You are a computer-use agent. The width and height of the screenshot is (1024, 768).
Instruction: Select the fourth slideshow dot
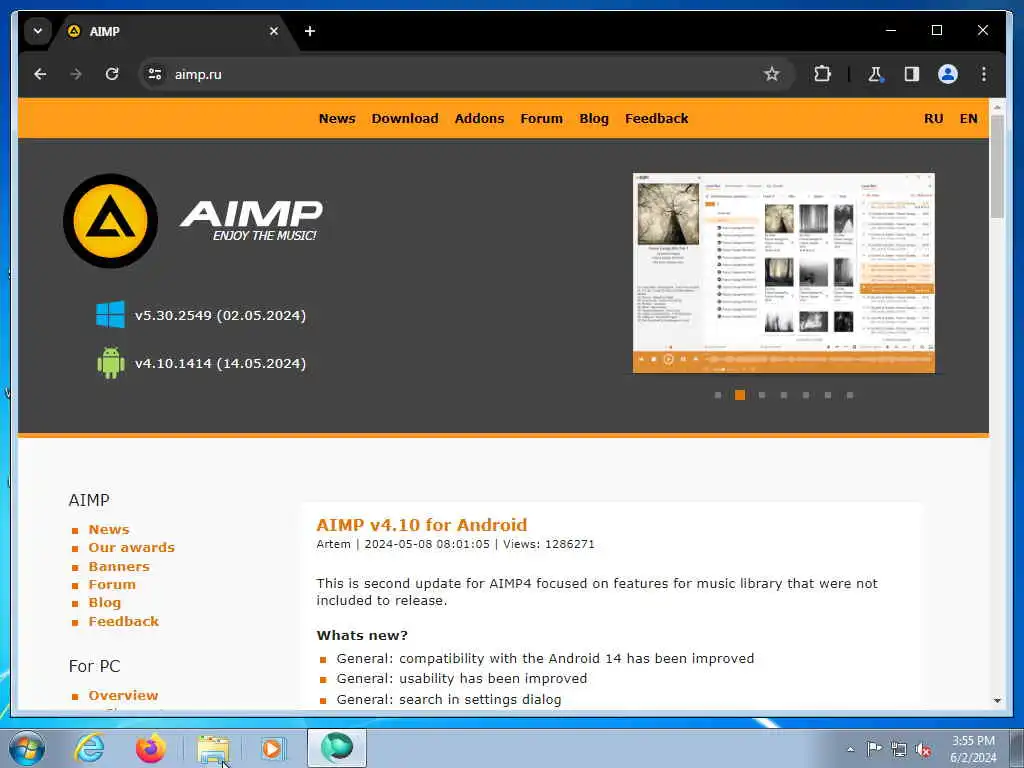point(784,395)
